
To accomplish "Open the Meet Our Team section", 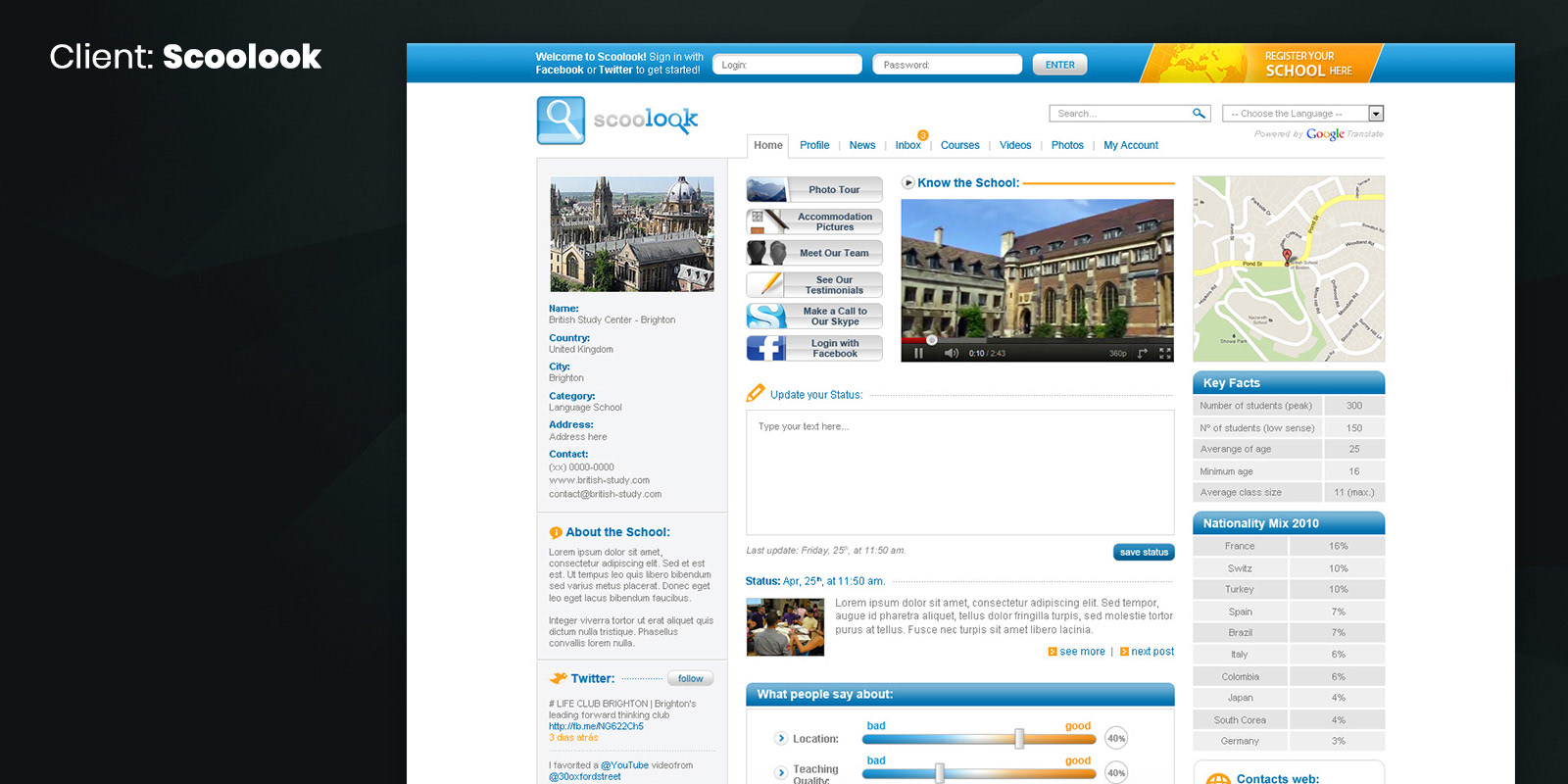I will click(x=814, y=253).
